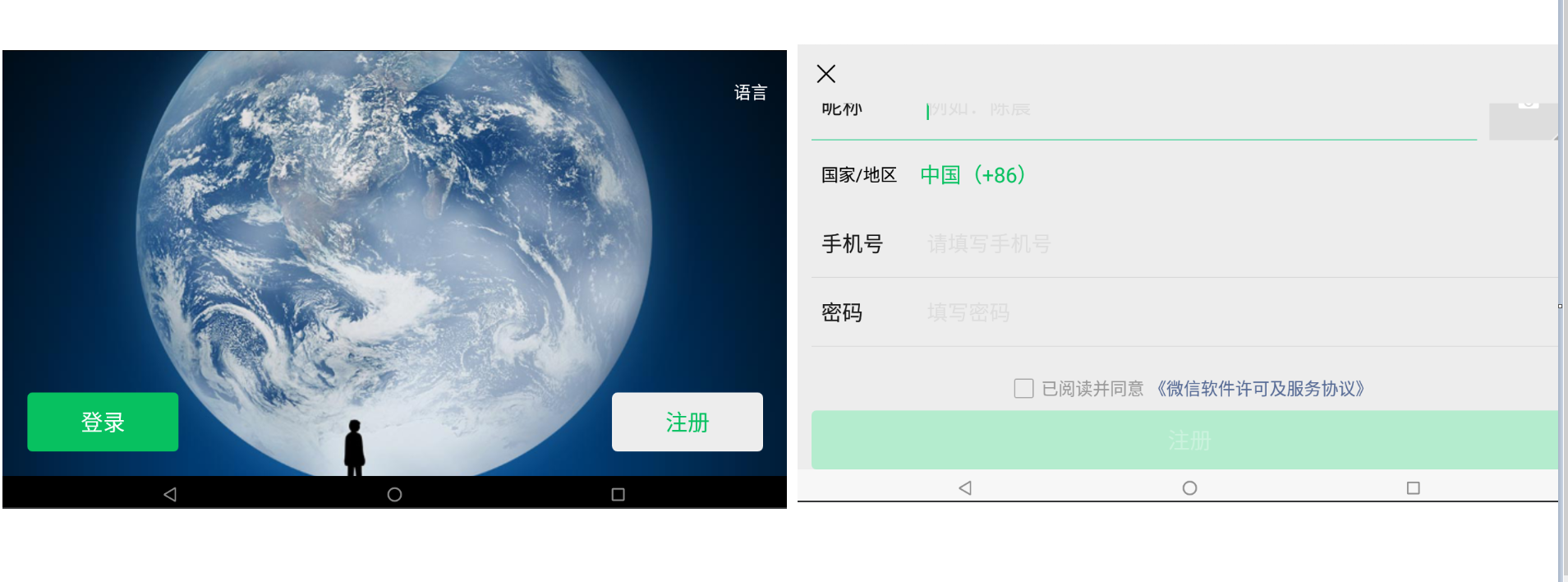Click the vertical scrollbar at the right edge
Screen dimensions: 1568x582
1562,291
